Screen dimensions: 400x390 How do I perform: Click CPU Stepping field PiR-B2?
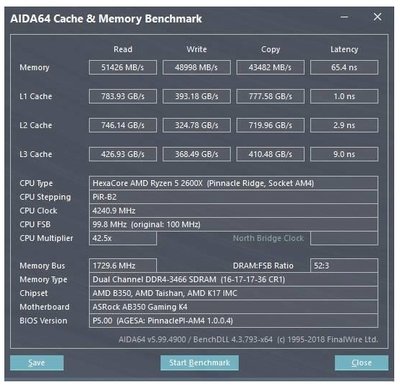point(233,197)
